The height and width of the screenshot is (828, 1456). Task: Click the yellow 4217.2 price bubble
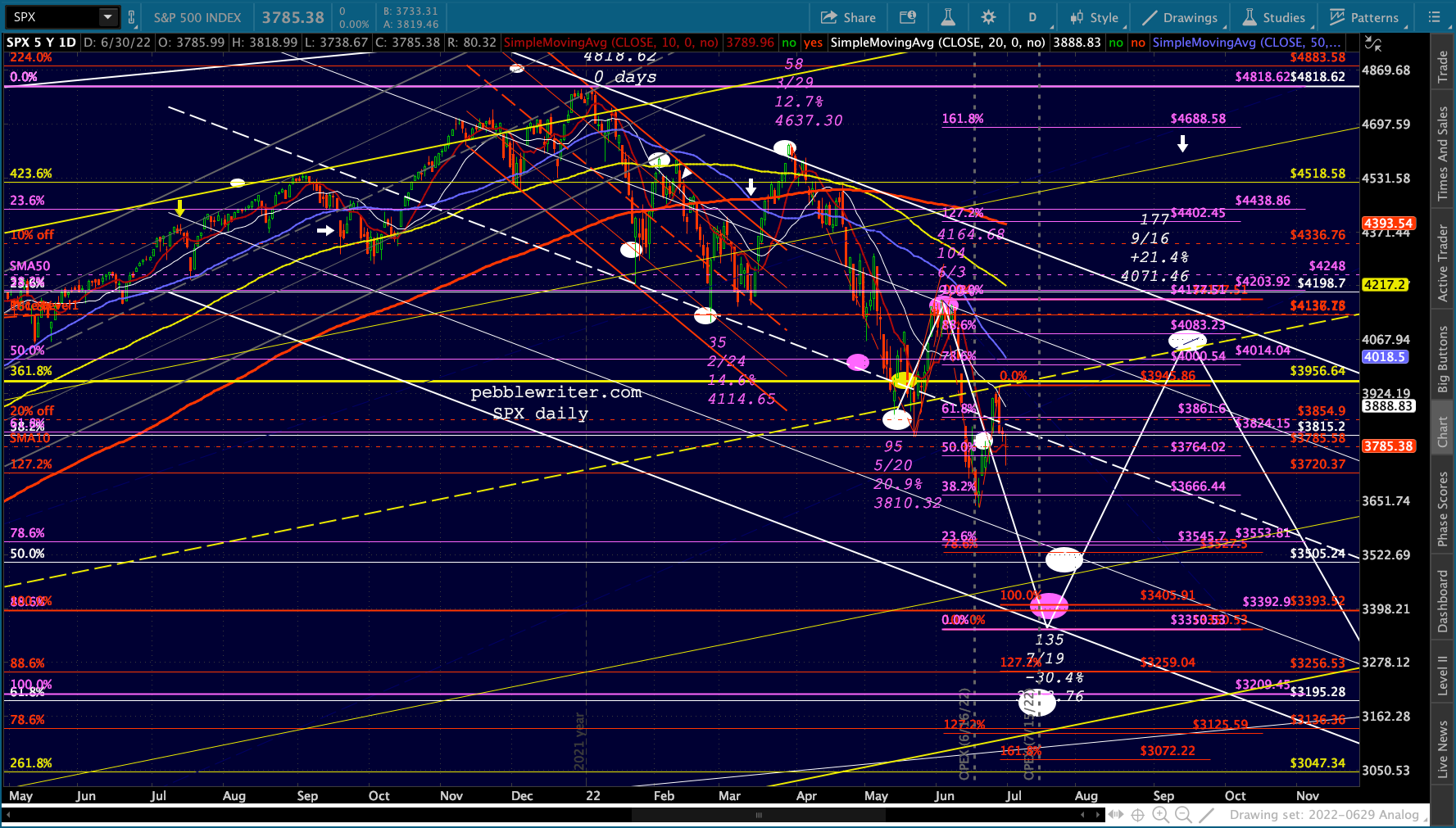pos(1385,285)
